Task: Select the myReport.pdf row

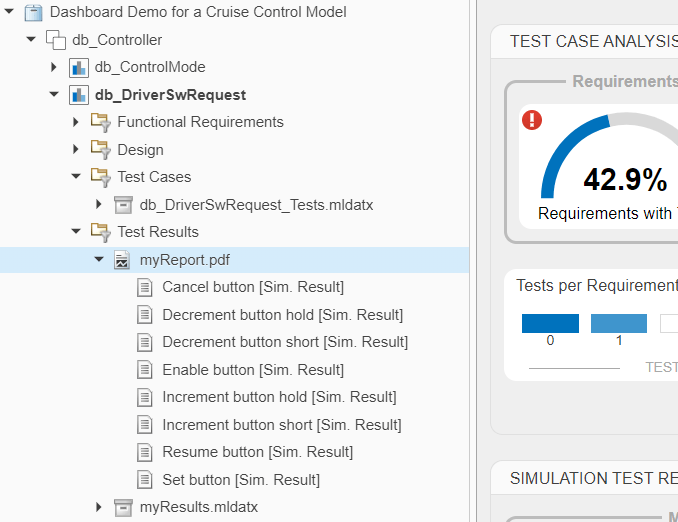Action: [234, 260]
